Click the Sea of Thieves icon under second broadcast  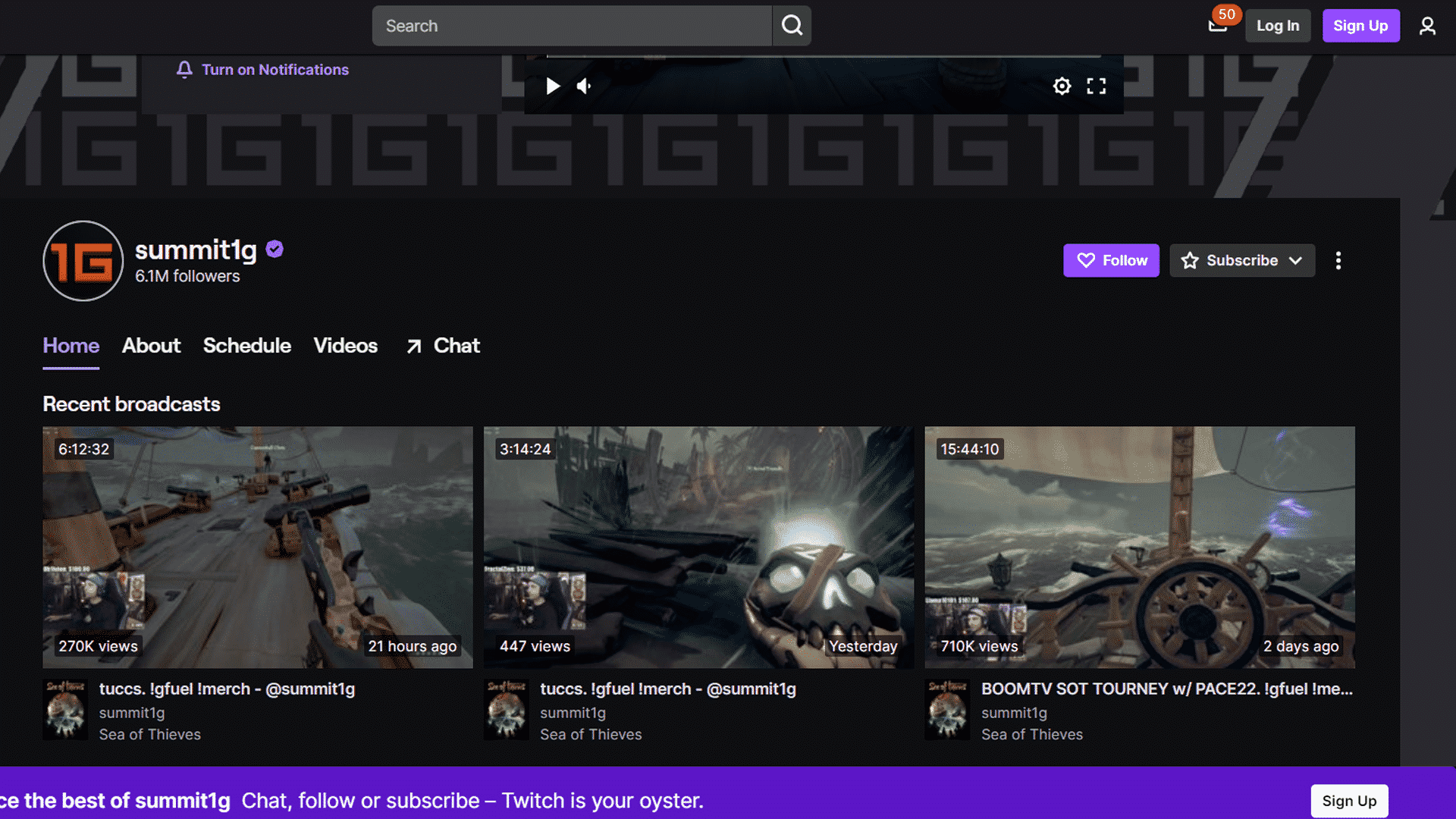pyautogui.click(x=507, y=710)
